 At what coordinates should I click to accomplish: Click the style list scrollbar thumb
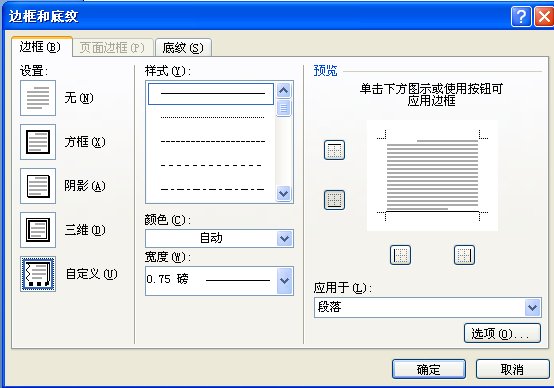[284, 108]
